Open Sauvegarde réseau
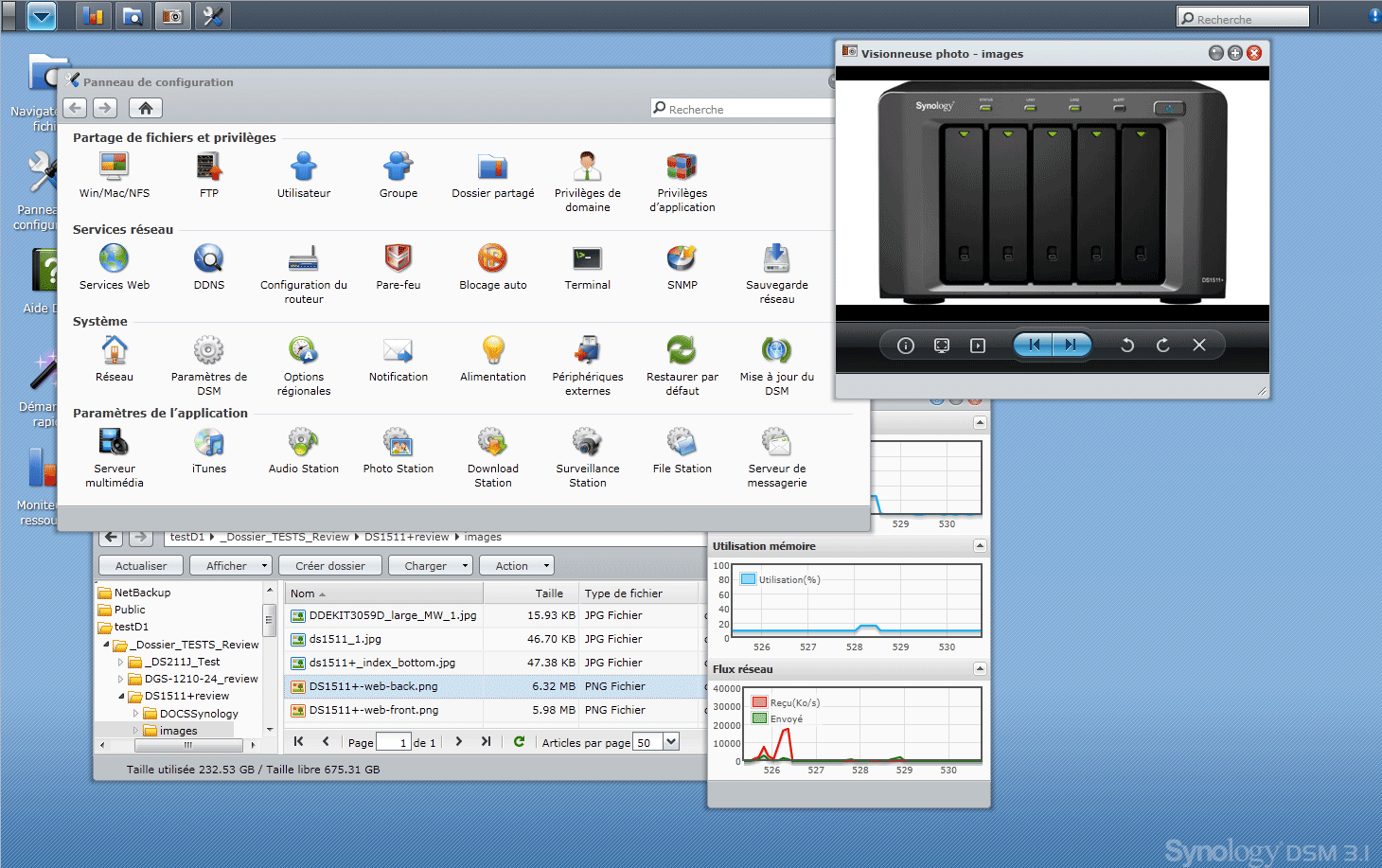Screen dimensions: 1382x868 [776, 258]
